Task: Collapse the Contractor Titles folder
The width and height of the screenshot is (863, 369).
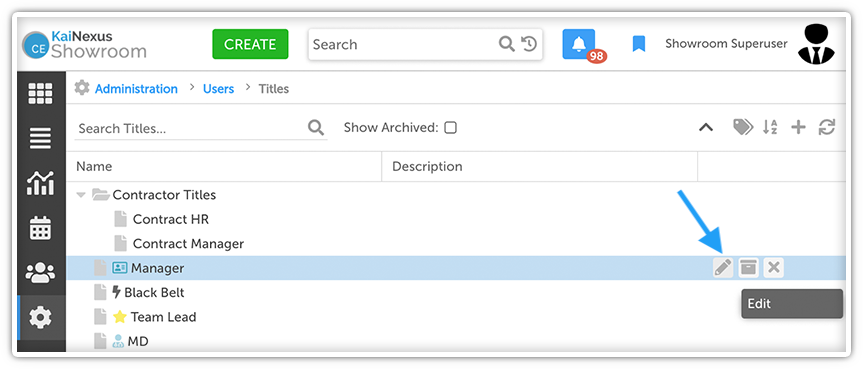Action: click(81, 195)
